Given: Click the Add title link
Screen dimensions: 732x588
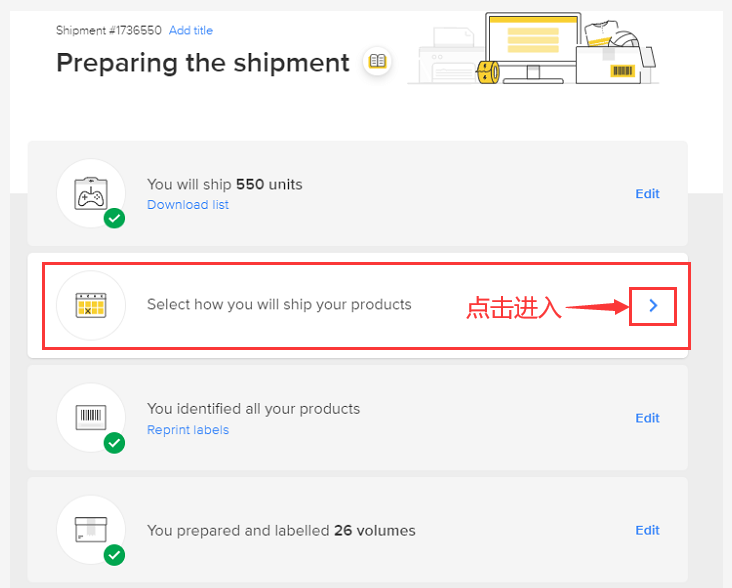Looking at the screenshot, I should pos(191,31).
